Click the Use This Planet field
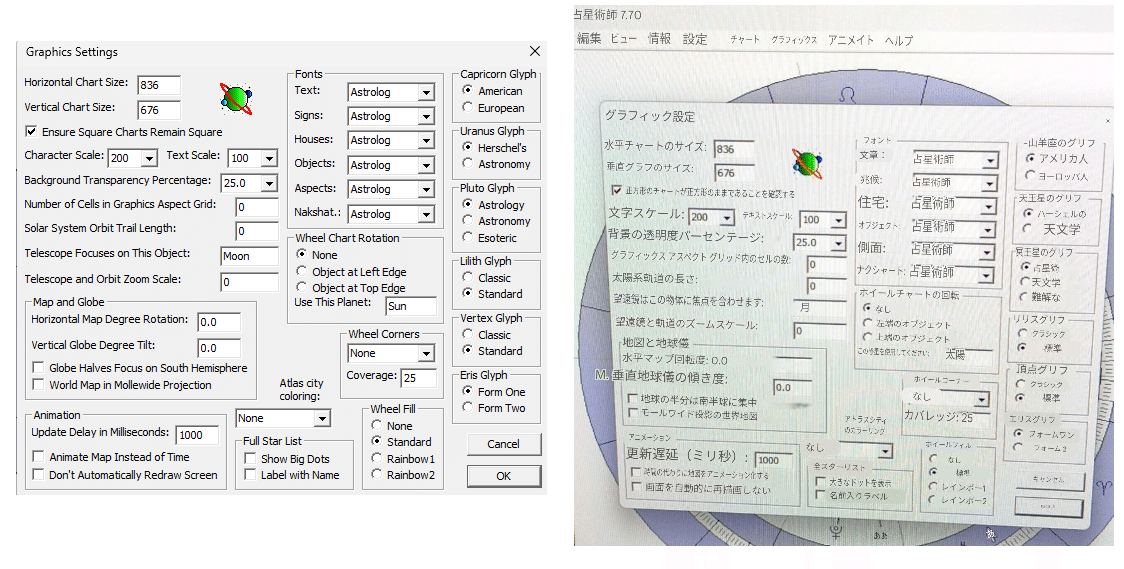The height and width of the screenshot is (569, 1124). tap(411, 306)
